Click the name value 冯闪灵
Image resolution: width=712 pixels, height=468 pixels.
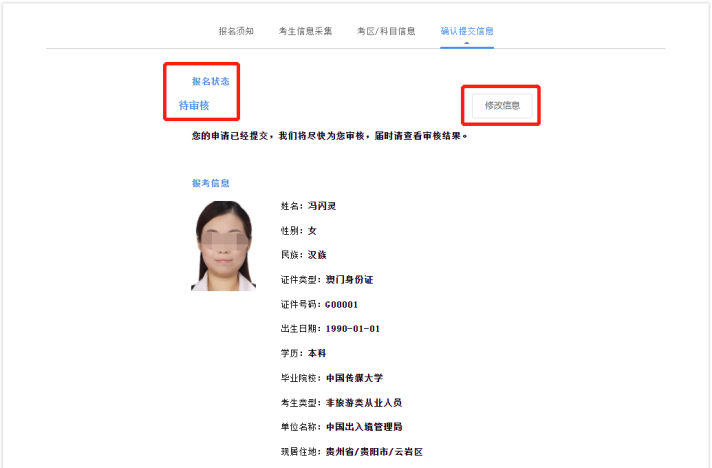tap(322, 206)
